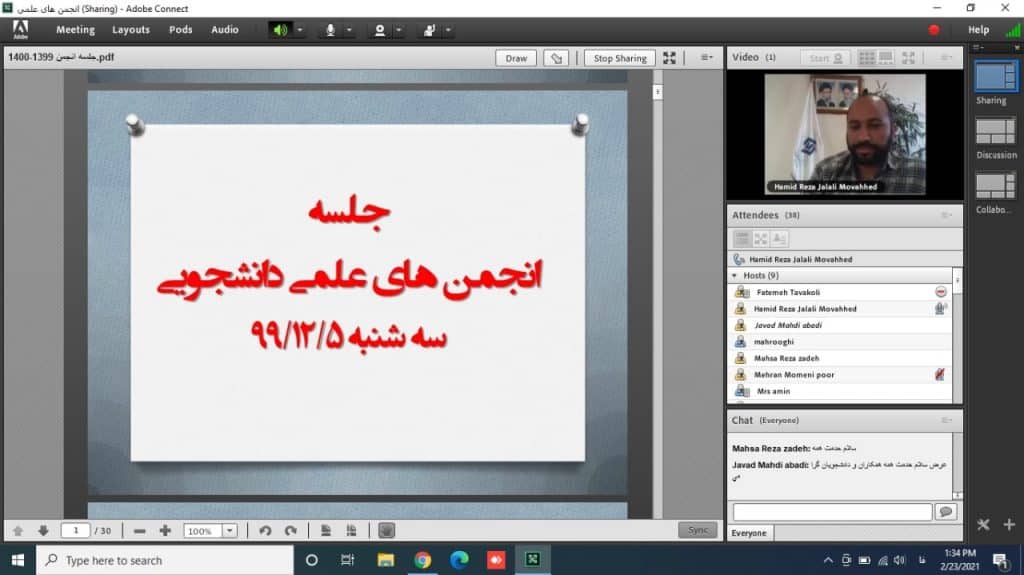Click the Stop Sharing button

(620, 58)
